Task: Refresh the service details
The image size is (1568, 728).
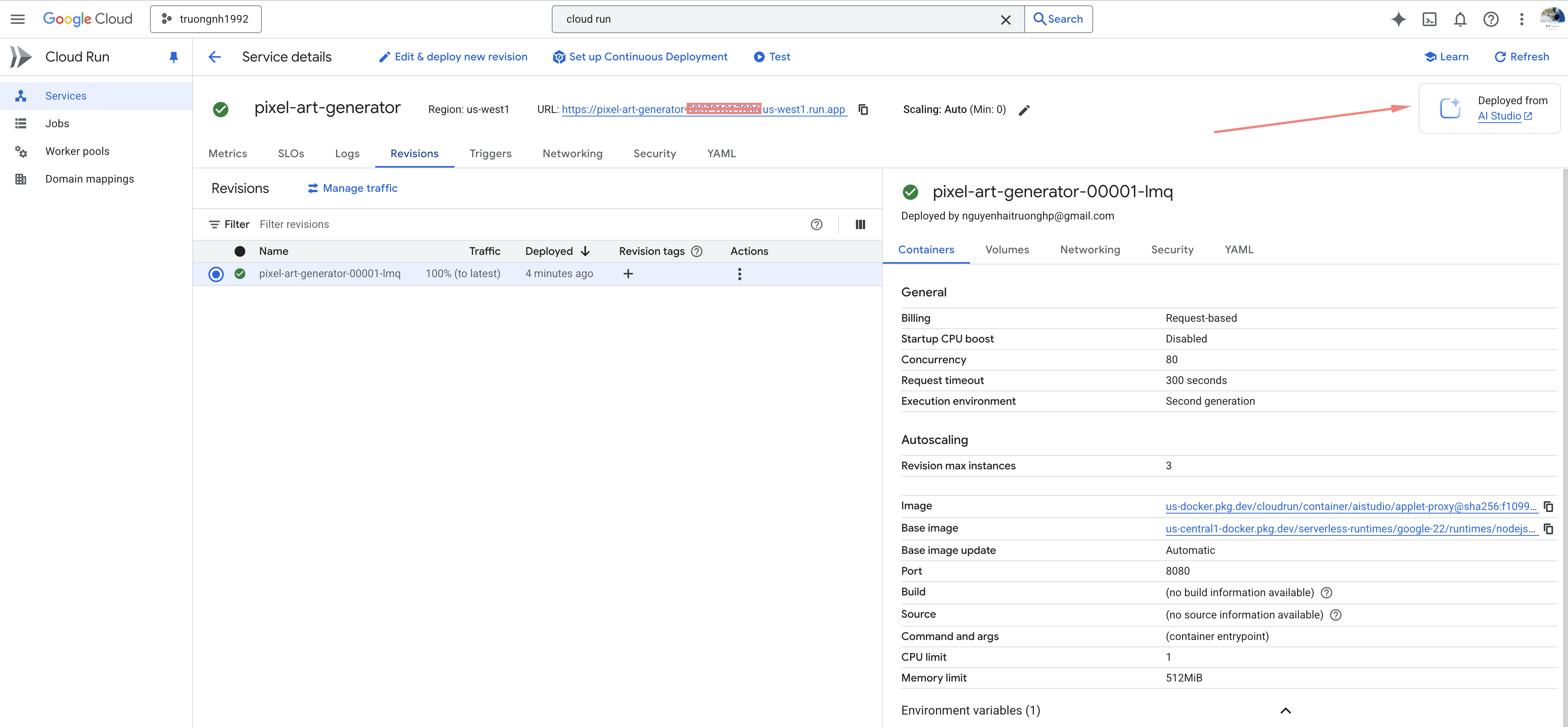Action: pos(1522,57)
